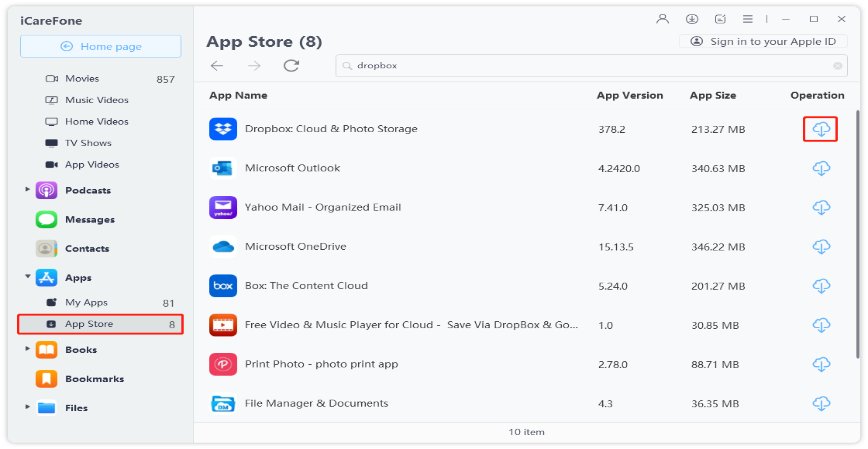Download Print Photo - photo print app
The height and width of the screenshot is (449, 868).
821,364
